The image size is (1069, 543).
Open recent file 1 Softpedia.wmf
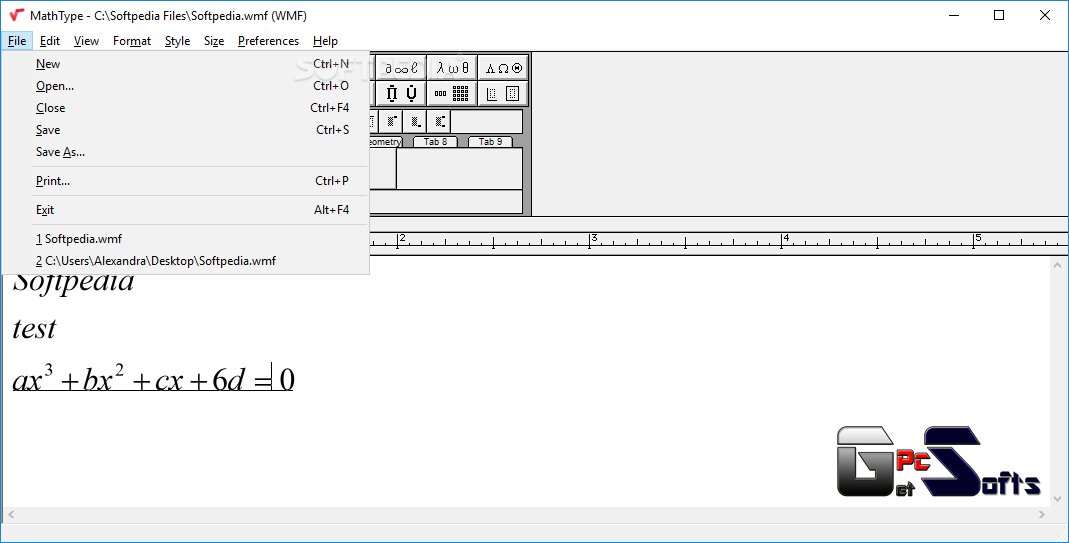coord(185,239)
